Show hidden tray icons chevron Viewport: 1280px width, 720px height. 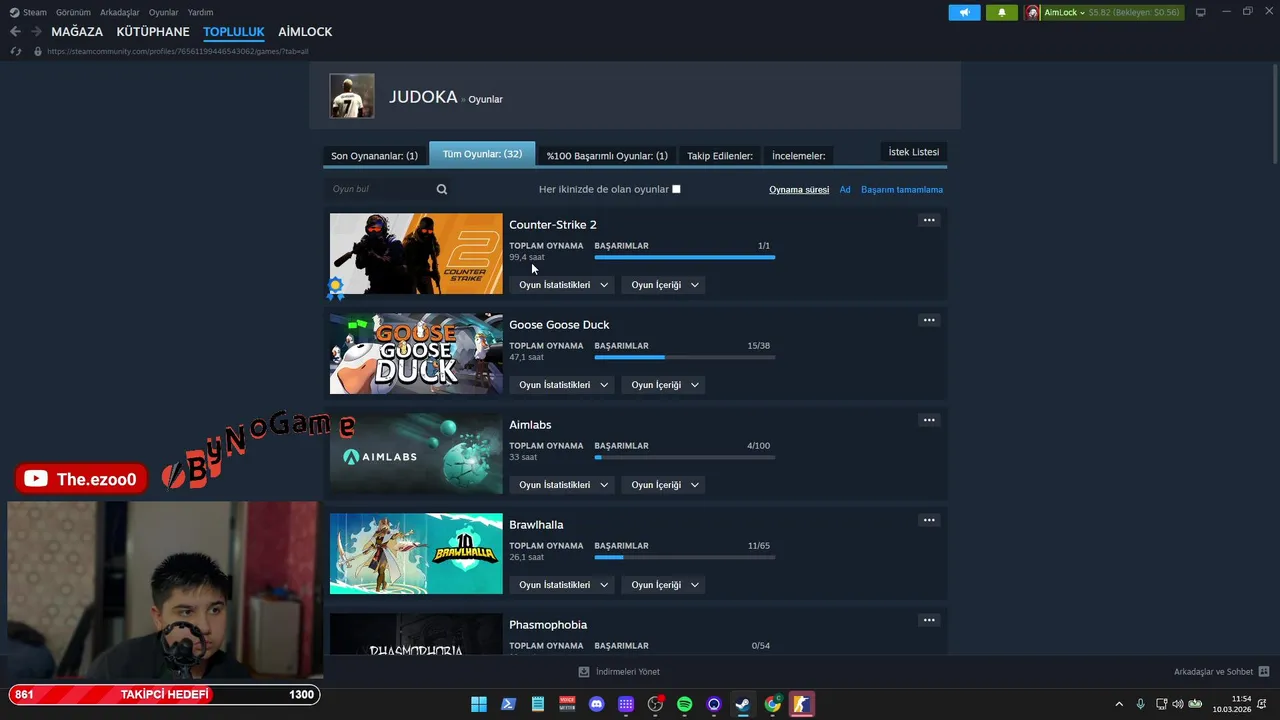(1119, 704)
